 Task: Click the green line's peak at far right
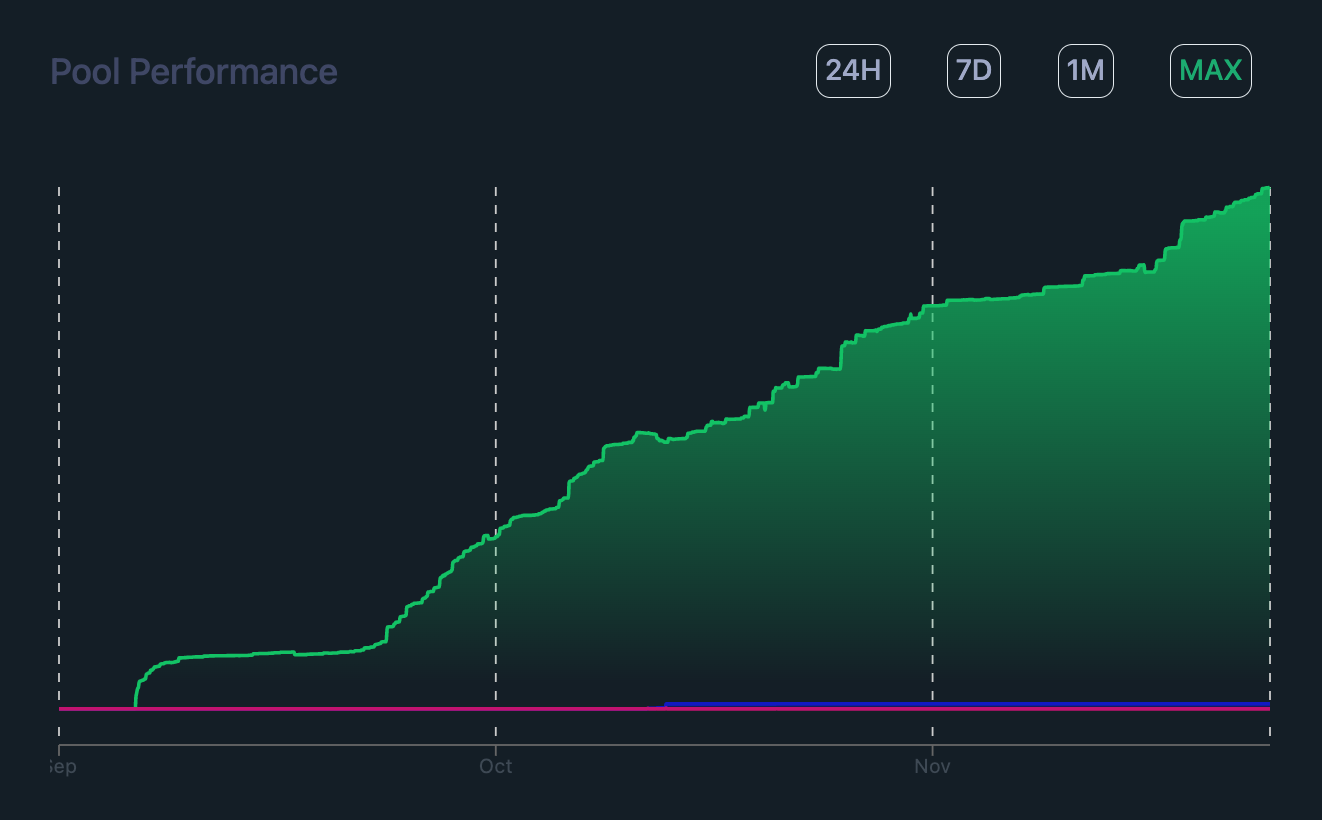[x=1266, y=189]
